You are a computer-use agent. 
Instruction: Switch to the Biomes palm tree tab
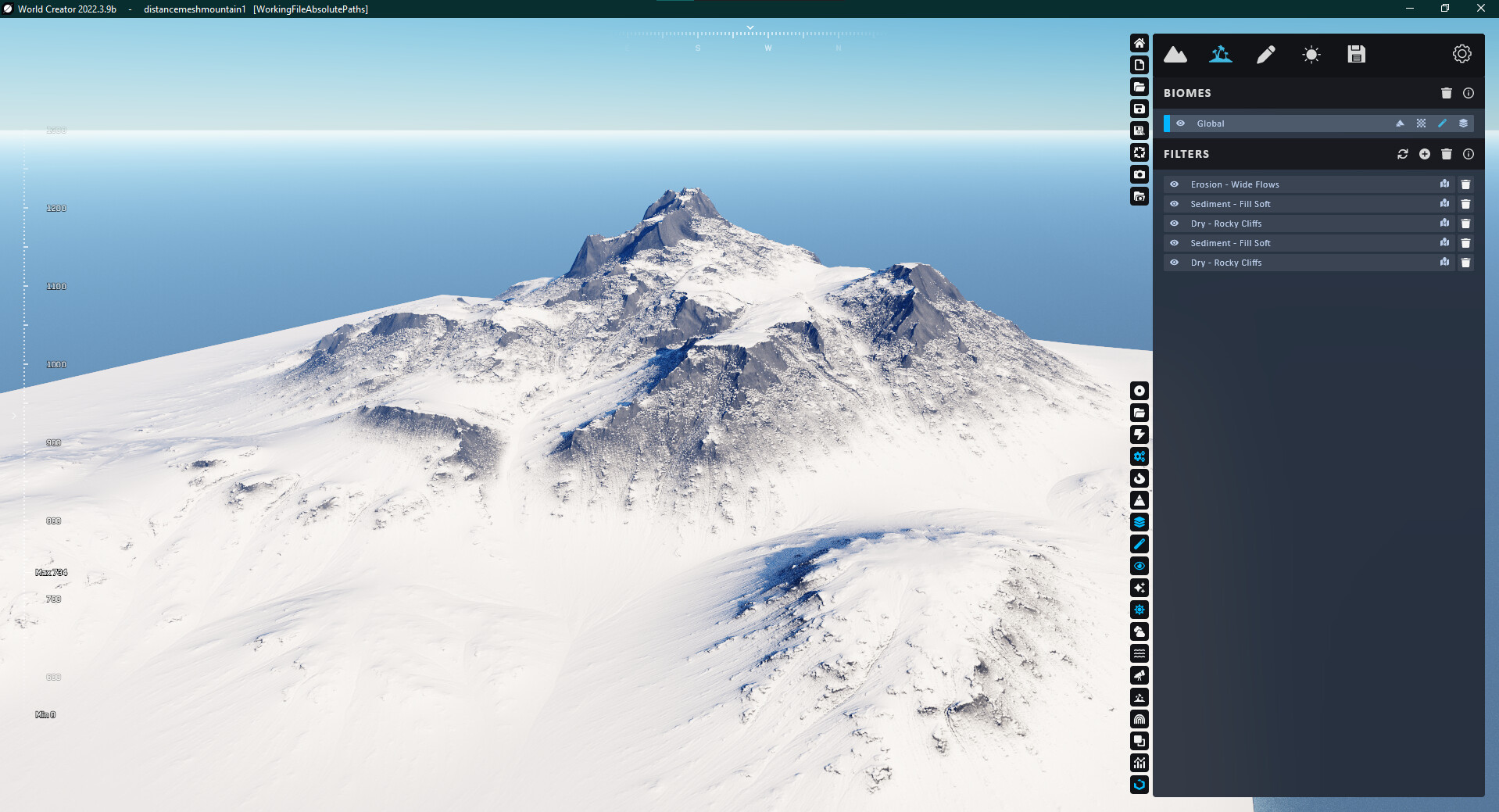(1219, 54)
